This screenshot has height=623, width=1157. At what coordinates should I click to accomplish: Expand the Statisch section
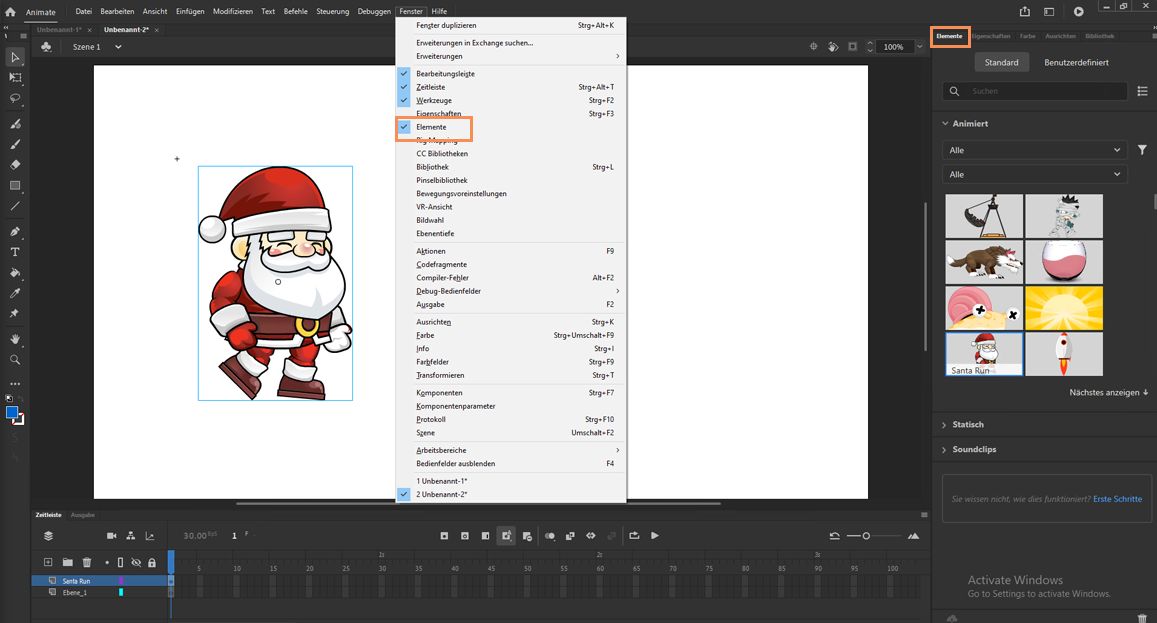point(944,424)
